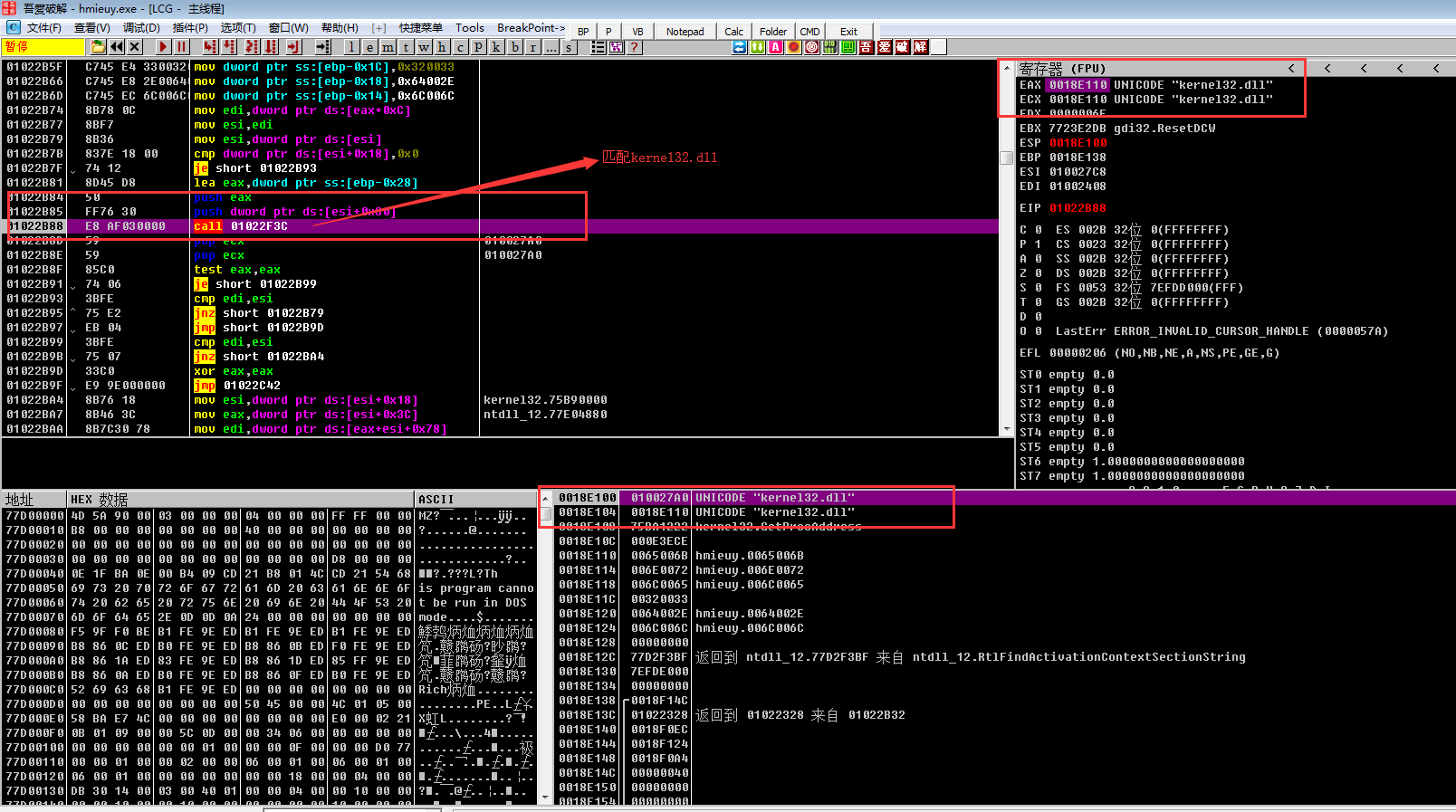Click the pink 'A' plugin icon

click(x=776, y=47)
